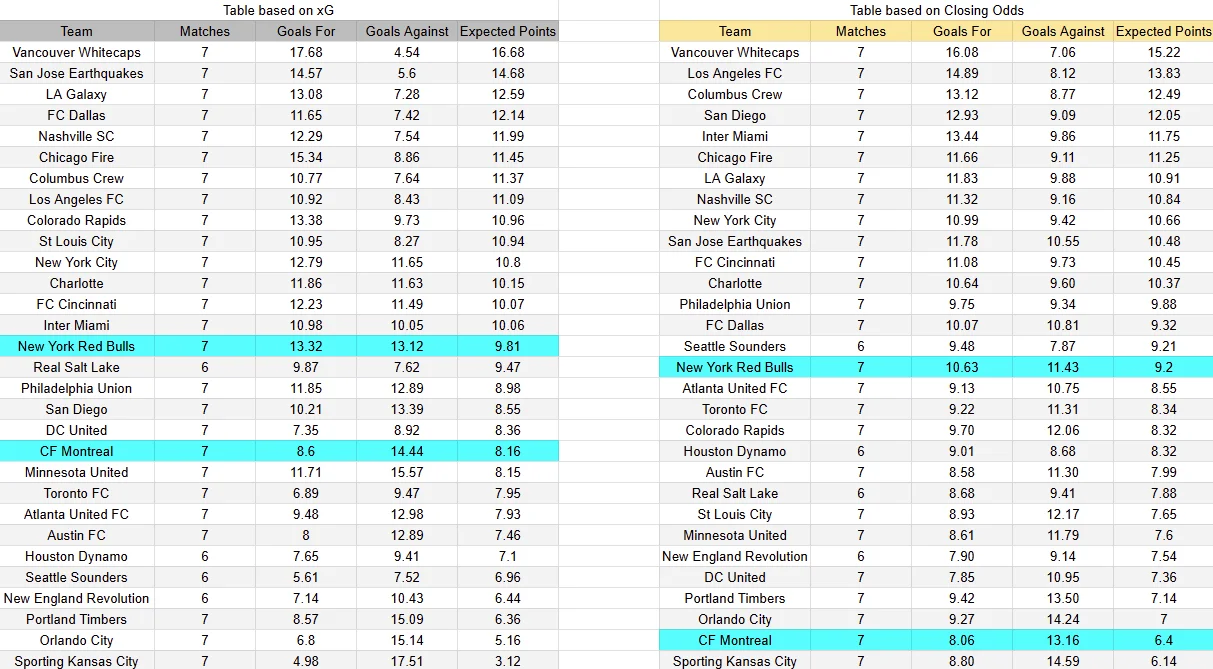Select Real Salt Lake in the xG table

click(x=77, y=367)
